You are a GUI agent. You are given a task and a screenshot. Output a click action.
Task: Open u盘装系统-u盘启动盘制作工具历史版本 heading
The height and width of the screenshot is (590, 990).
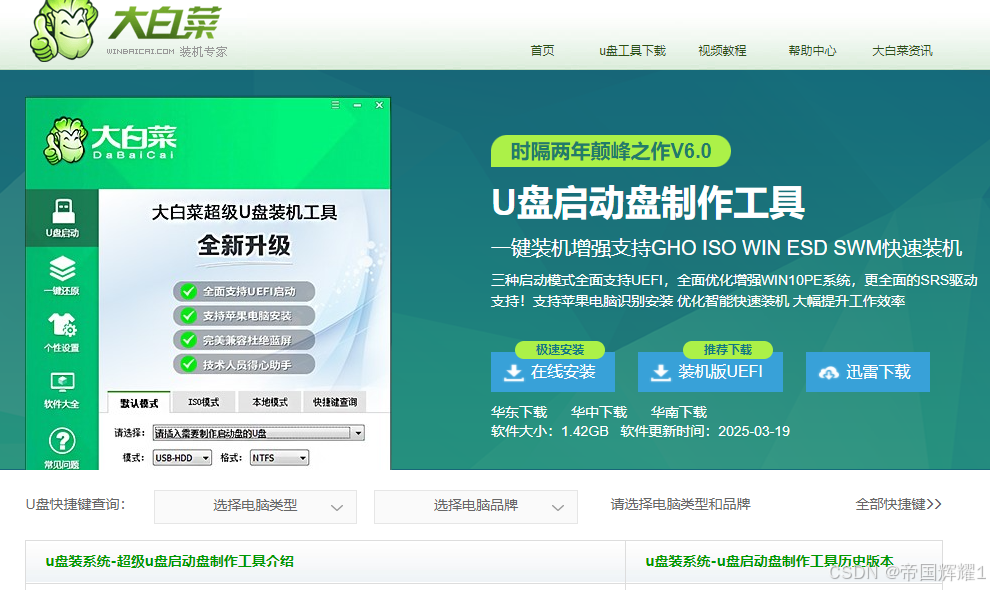(x=770, y=561)
